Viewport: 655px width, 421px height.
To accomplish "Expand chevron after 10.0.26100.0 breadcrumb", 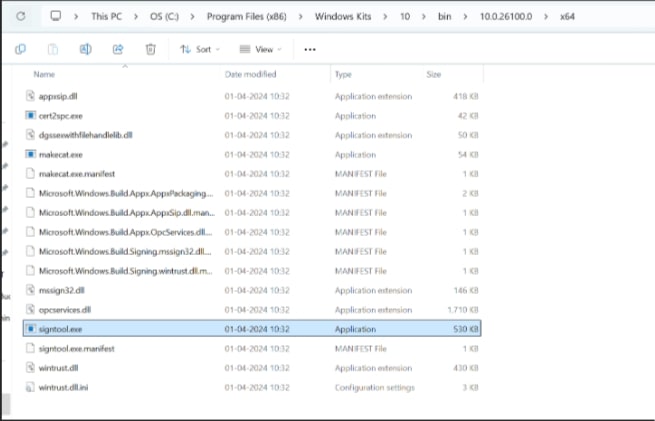I will point(546,17).
